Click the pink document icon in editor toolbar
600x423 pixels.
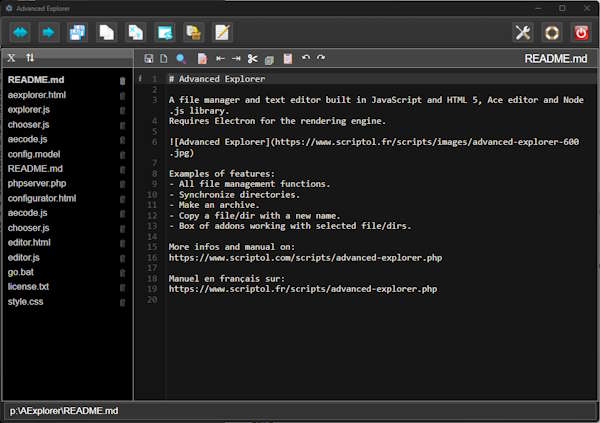point(202,59)
